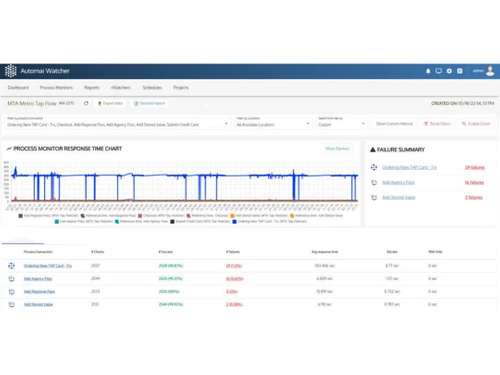Toggle orange Add Stored Value legend swatch
500x375 pixels.
point(232,216)
